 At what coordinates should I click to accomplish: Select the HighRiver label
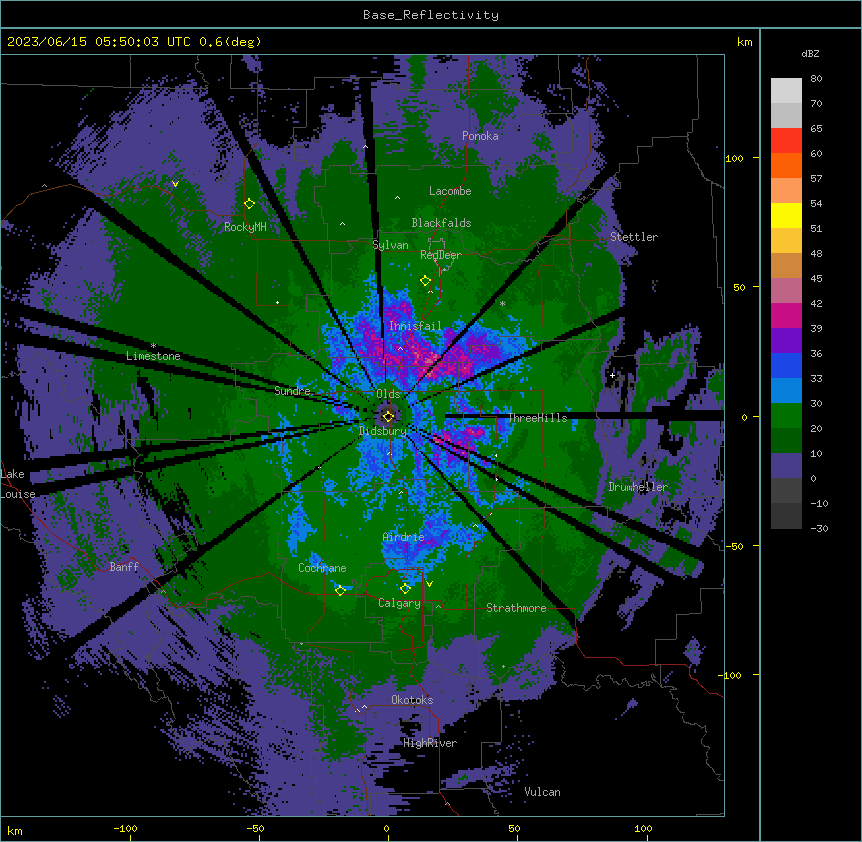[x=430, y=743]
